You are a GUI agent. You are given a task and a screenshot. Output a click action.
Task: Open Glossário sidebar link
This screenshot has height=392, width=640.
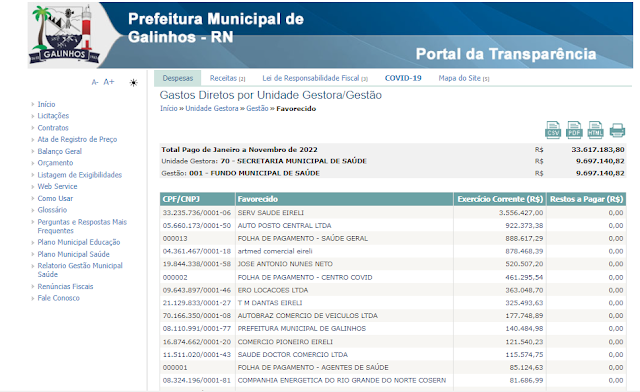pyautogui.click(x=52, y=209)
